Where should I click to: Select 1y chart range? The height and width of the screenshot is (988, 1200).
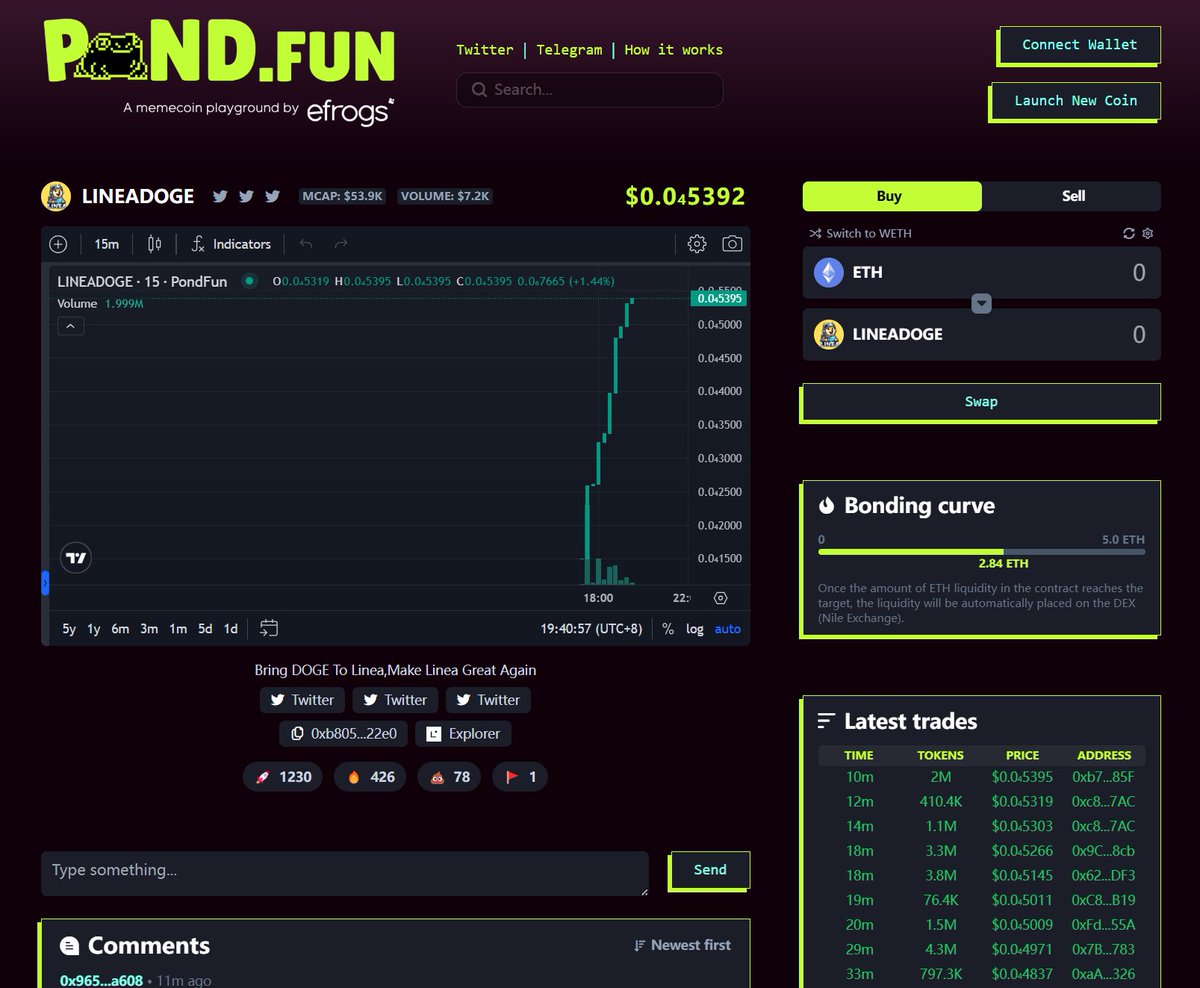coord(94,629)
